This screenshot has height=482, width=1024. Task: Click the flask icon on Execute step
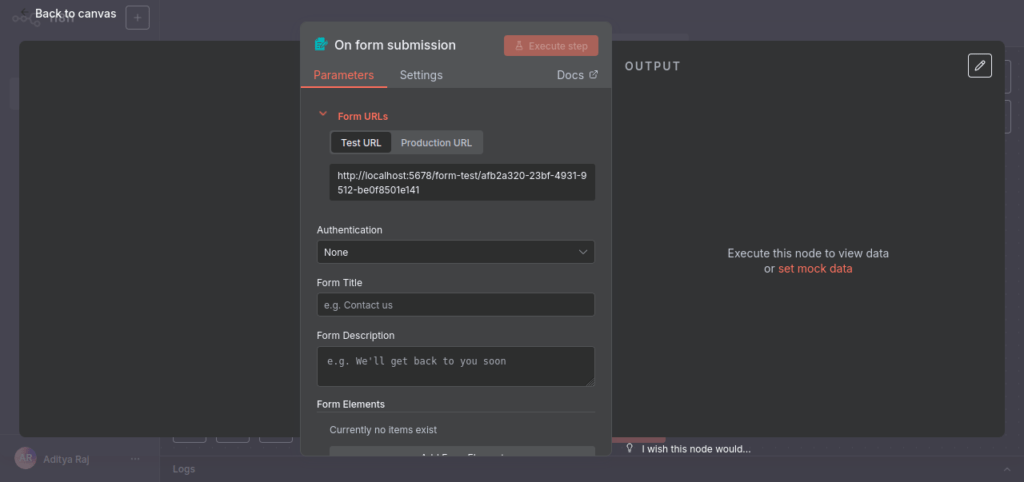pos(518,46)
